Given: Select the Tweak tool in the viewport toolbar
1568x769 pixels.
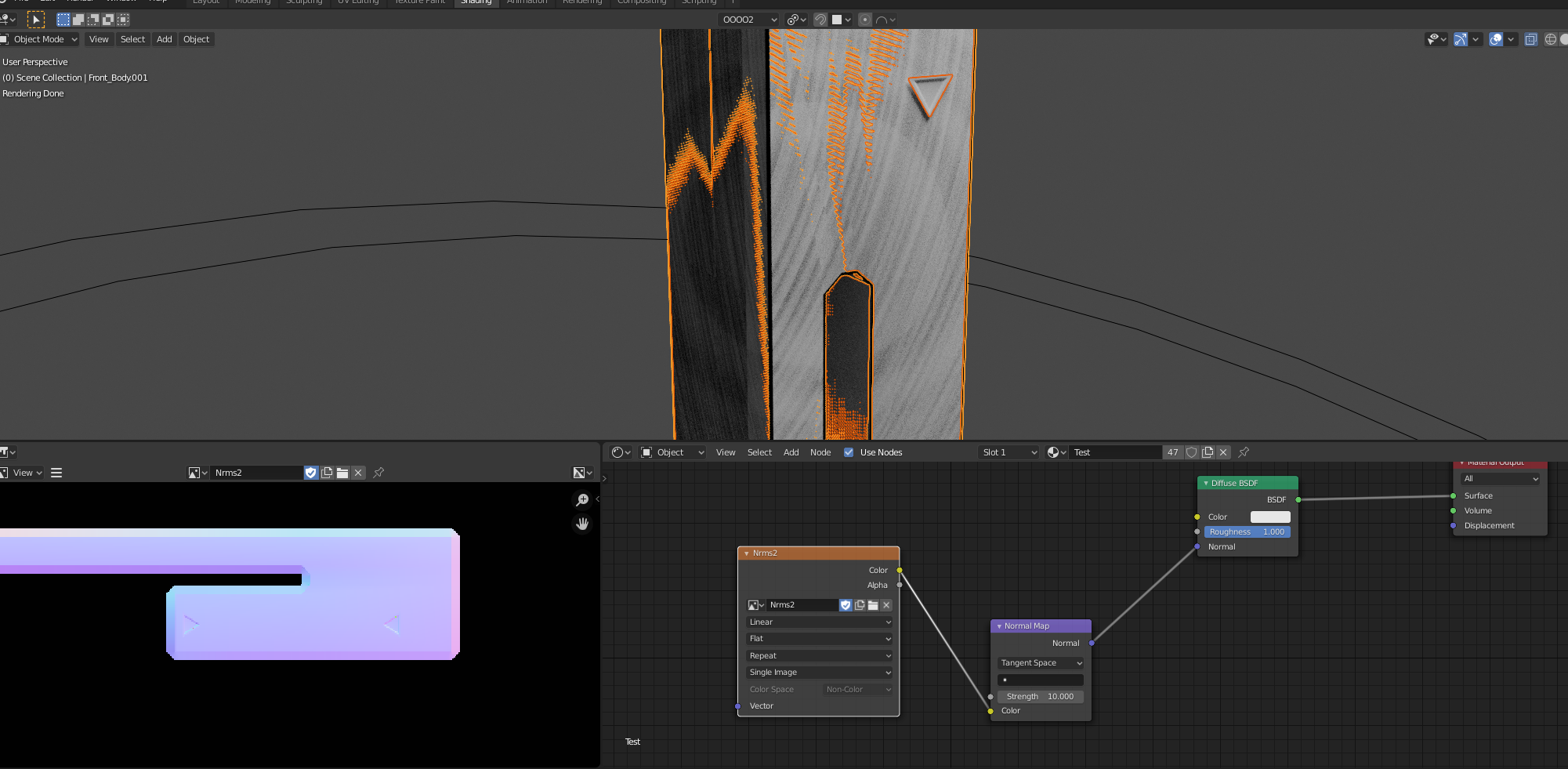Looking at the screenshot, I should (36, 20).
